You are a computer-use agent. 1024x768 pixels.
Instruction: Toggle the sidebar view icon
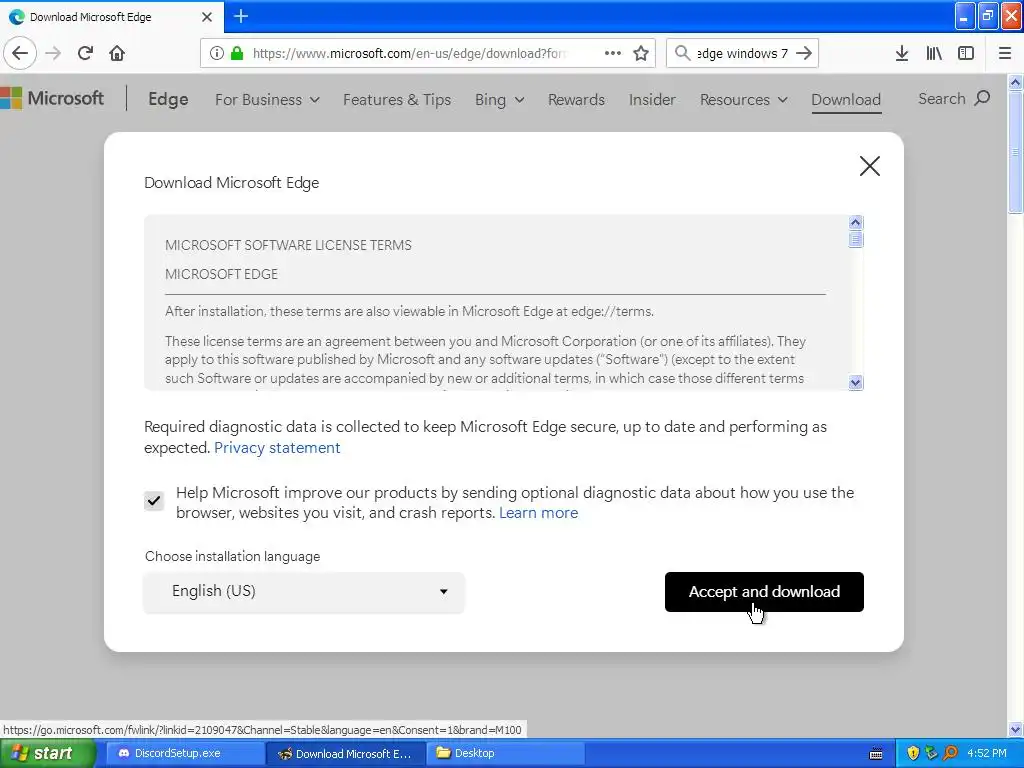(x=966, y=53)
